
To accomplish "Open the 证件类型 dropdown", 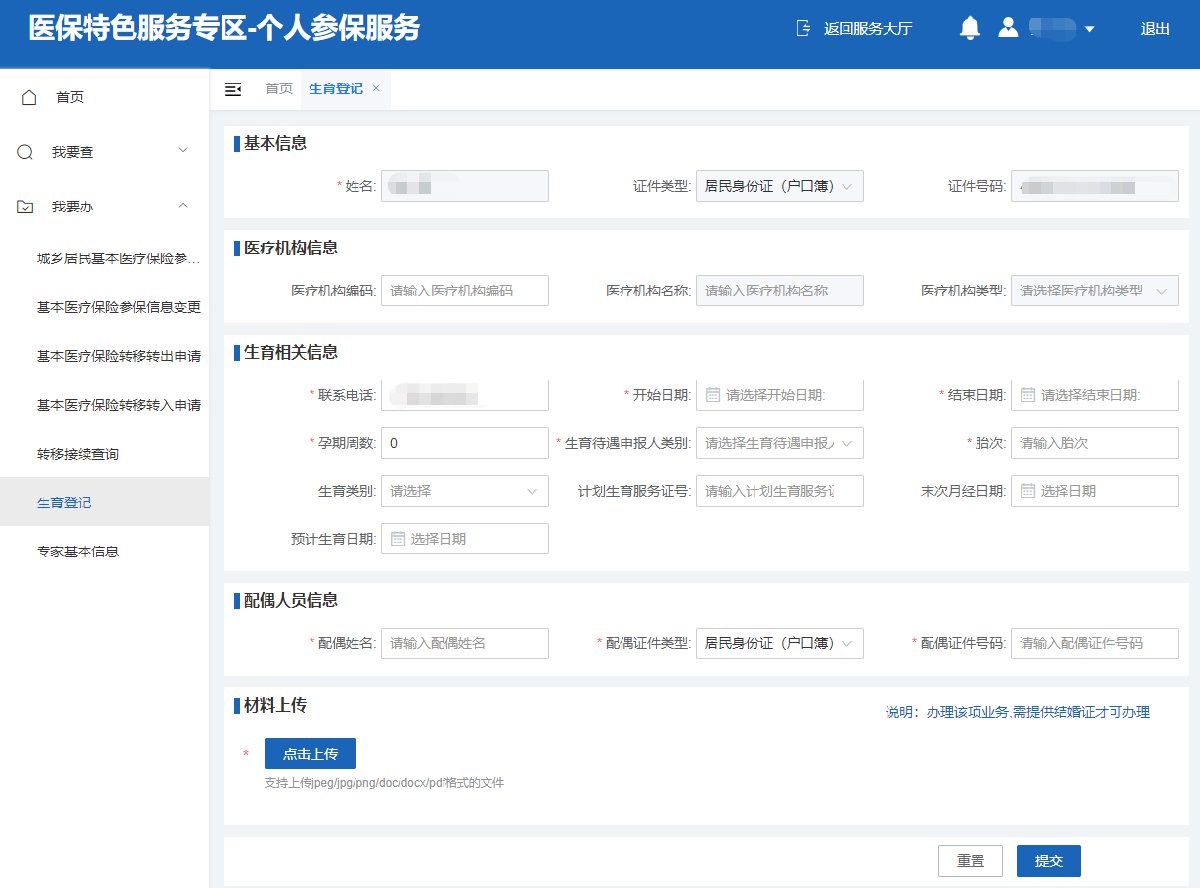I will 779,186.
